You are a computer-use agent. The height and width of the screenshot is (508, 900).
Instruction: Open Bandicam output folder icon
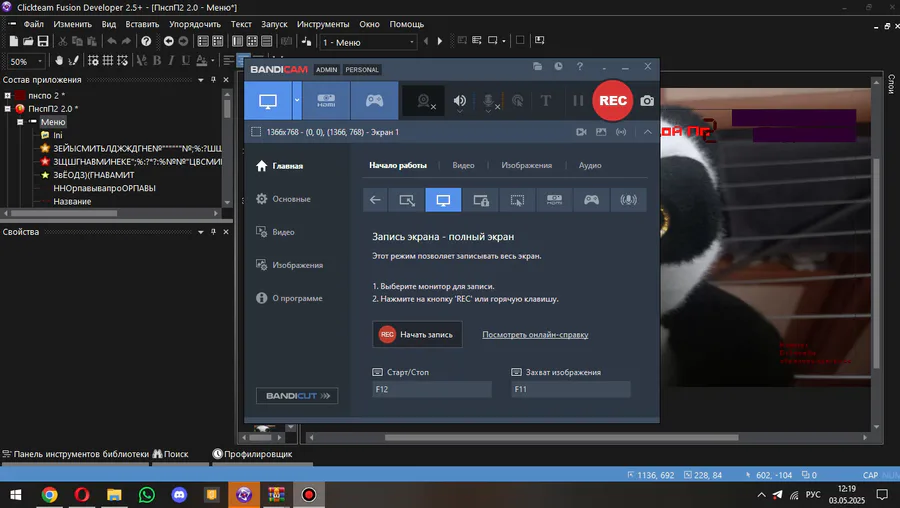[537, 67]
